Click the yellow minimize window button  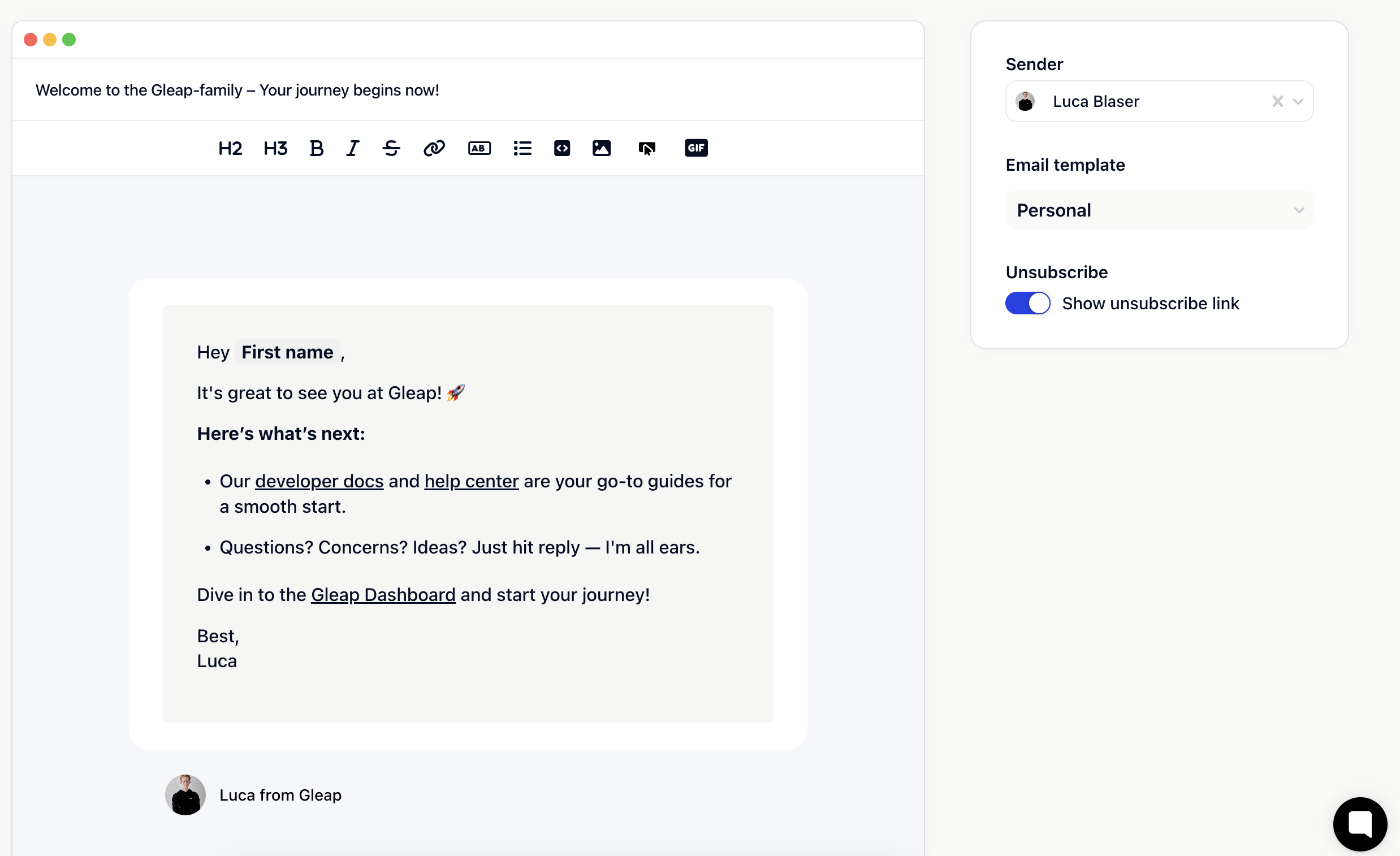pos(50,39)
